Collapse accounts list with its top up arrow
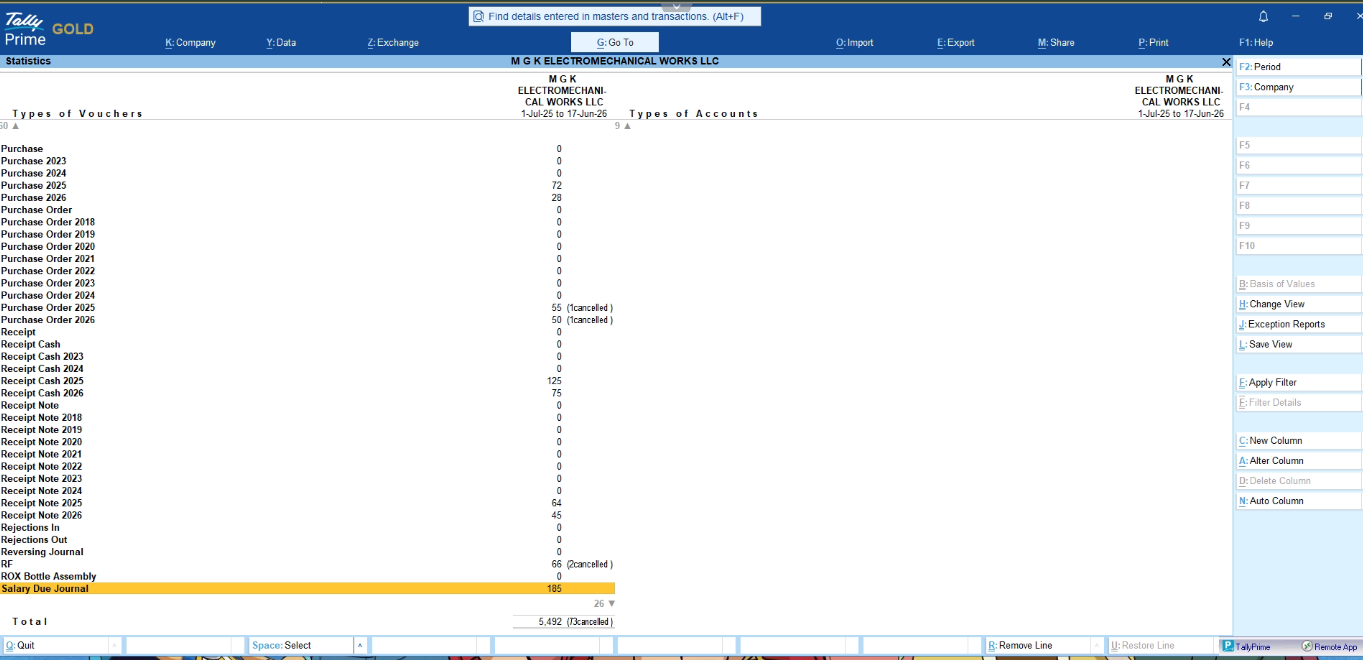This screenshot has width=1363, height=660. (x=628, y=126)
